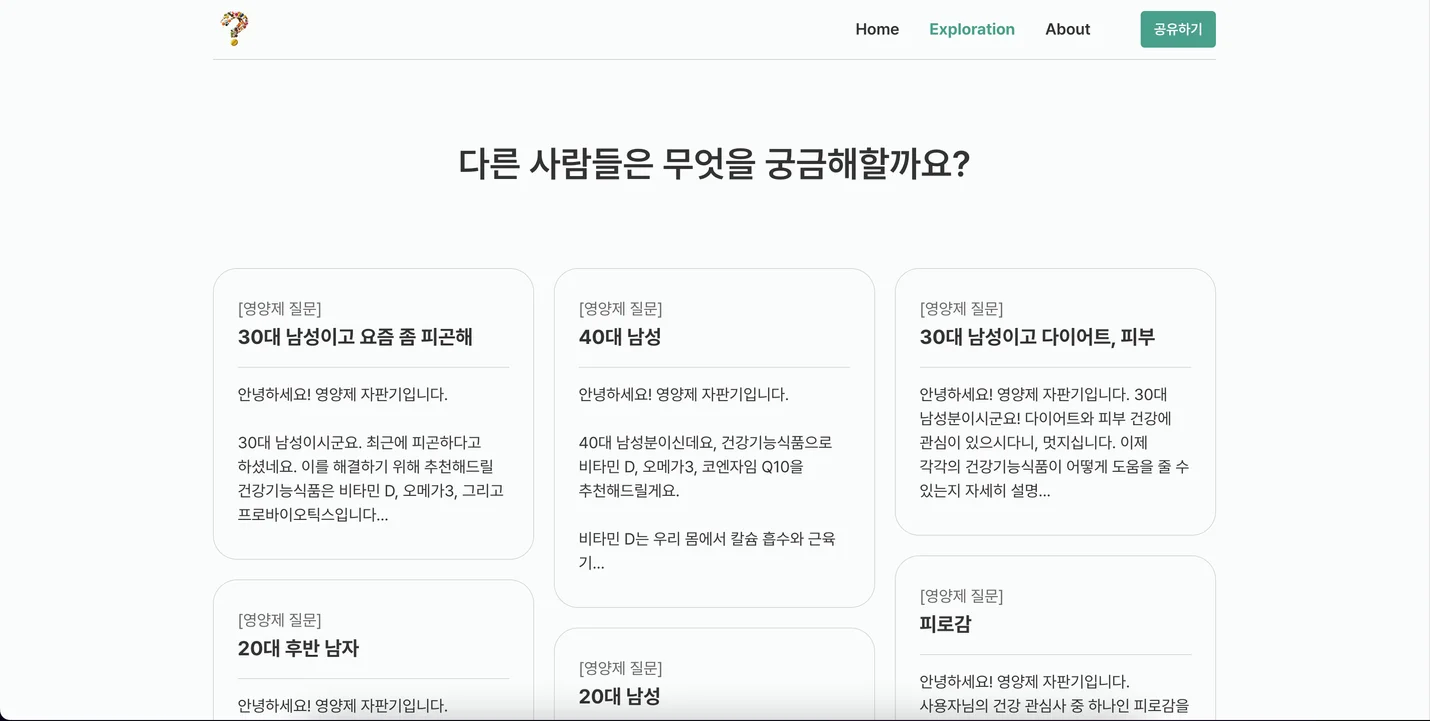Click the greeting text under '20대 후반 남자'

(342, 705)
